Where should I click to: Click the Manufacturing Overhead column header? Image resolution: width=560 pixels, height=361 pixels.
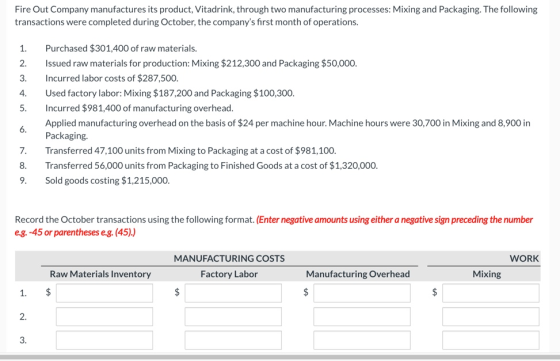point(358,274)
